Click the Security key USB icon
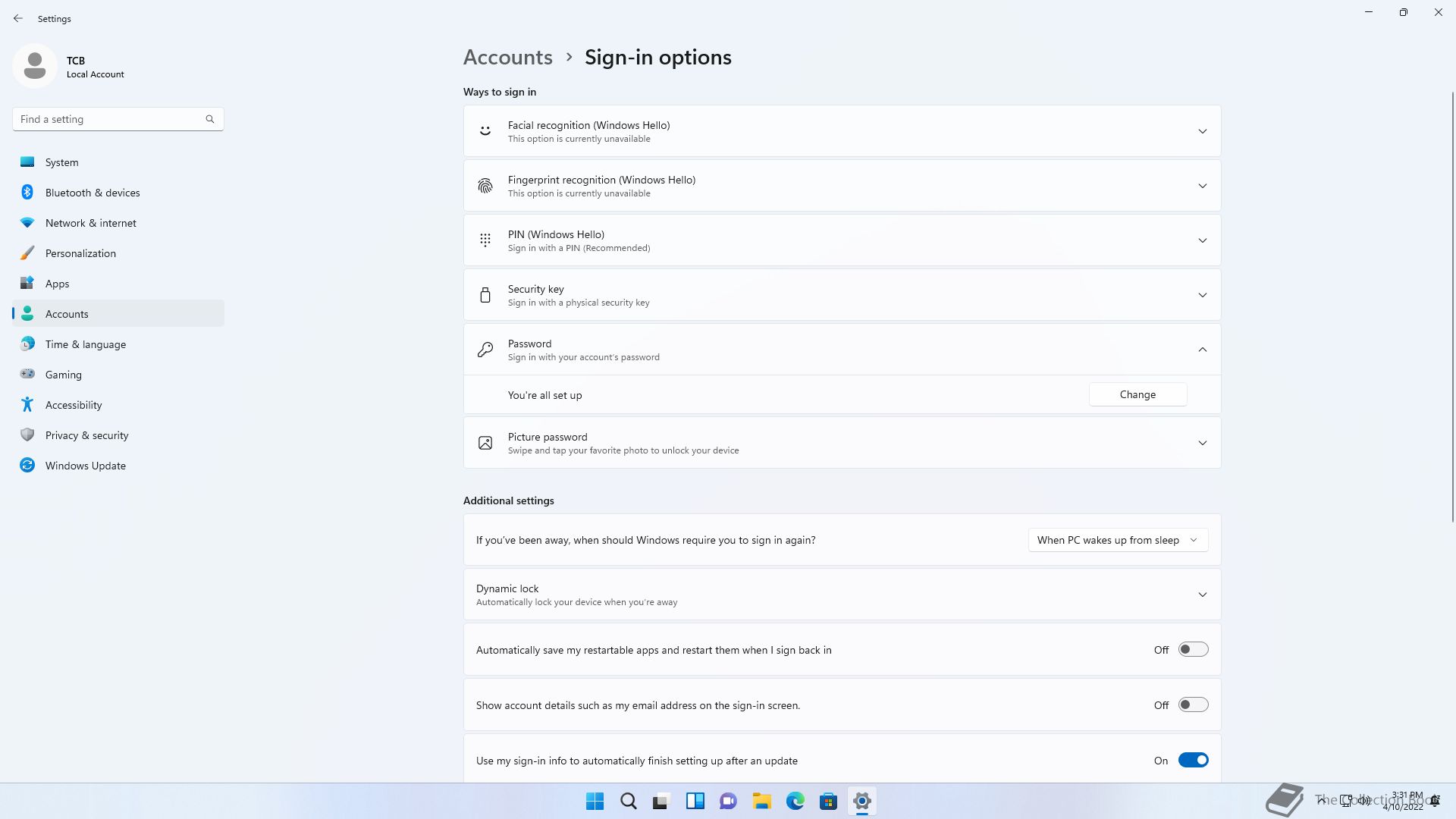1456x819 pixels. (485, 295)
